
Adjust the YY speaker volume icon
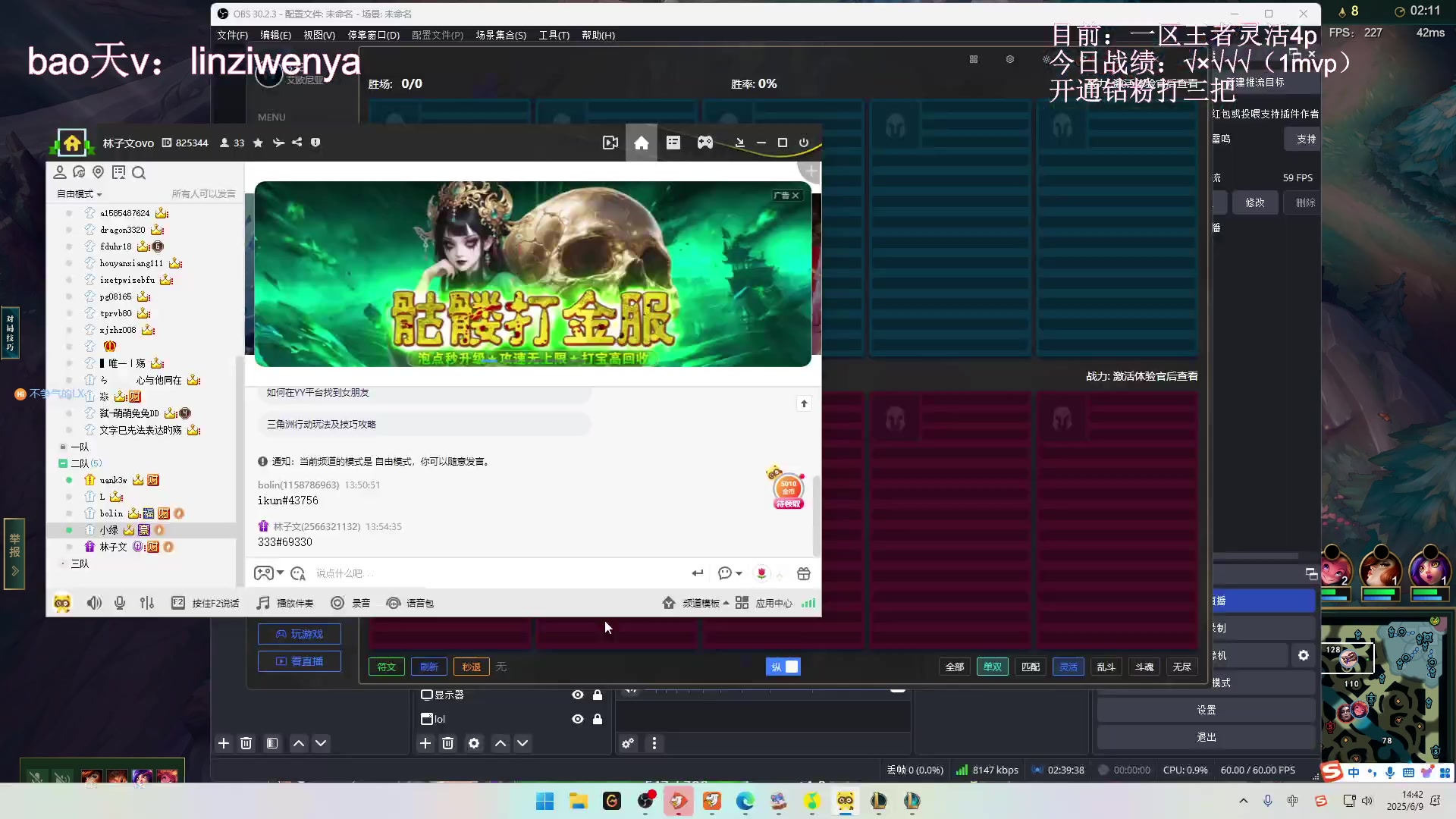(94, 603)
